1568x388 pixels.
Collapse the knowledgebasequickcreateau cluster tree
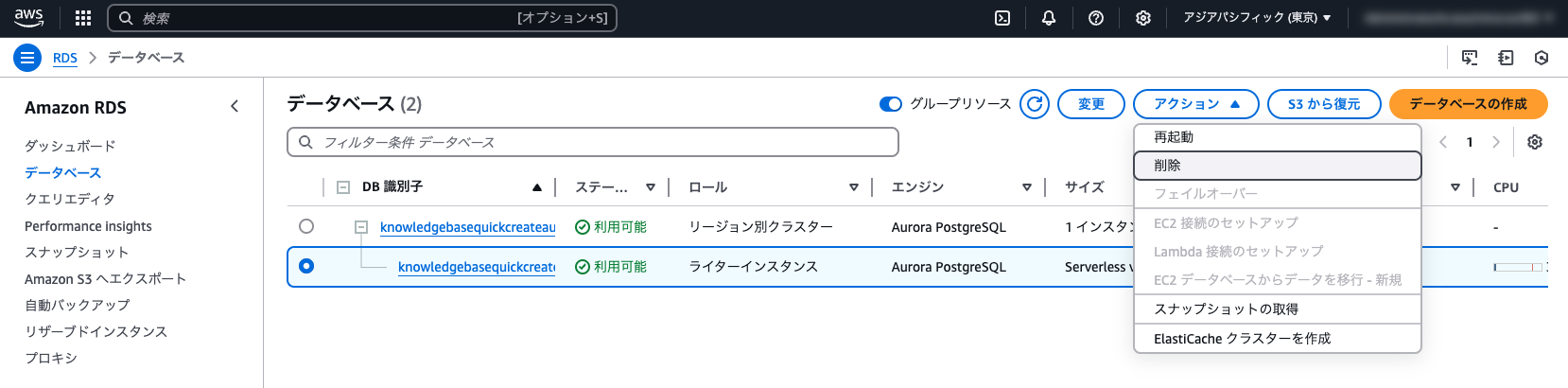[x=361, y=227]
